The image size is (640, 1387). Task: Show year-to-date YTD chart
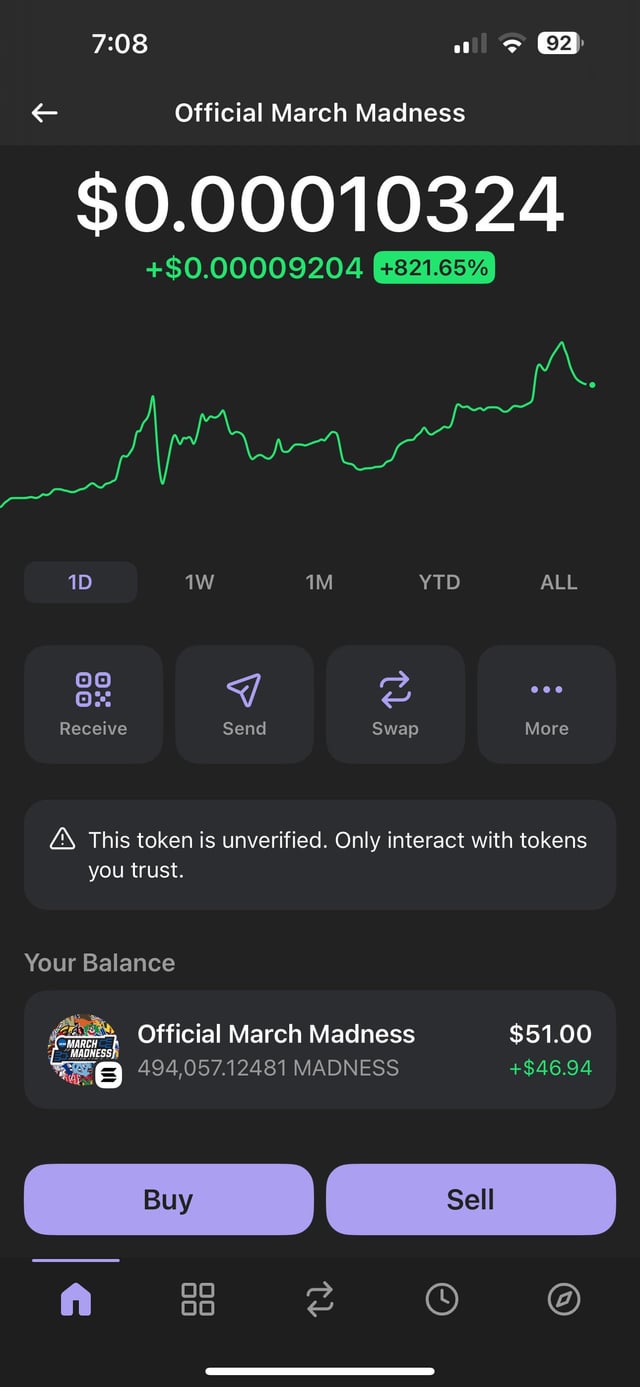pyautogui.click(x=439, y=582)
